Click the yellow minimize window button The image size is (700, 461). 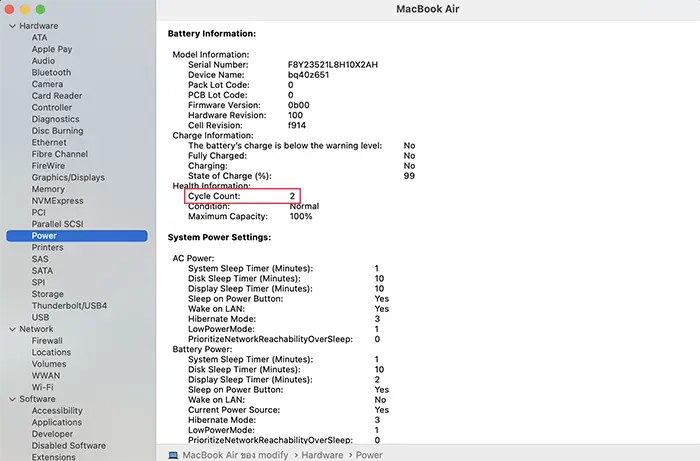pos(25,9)
